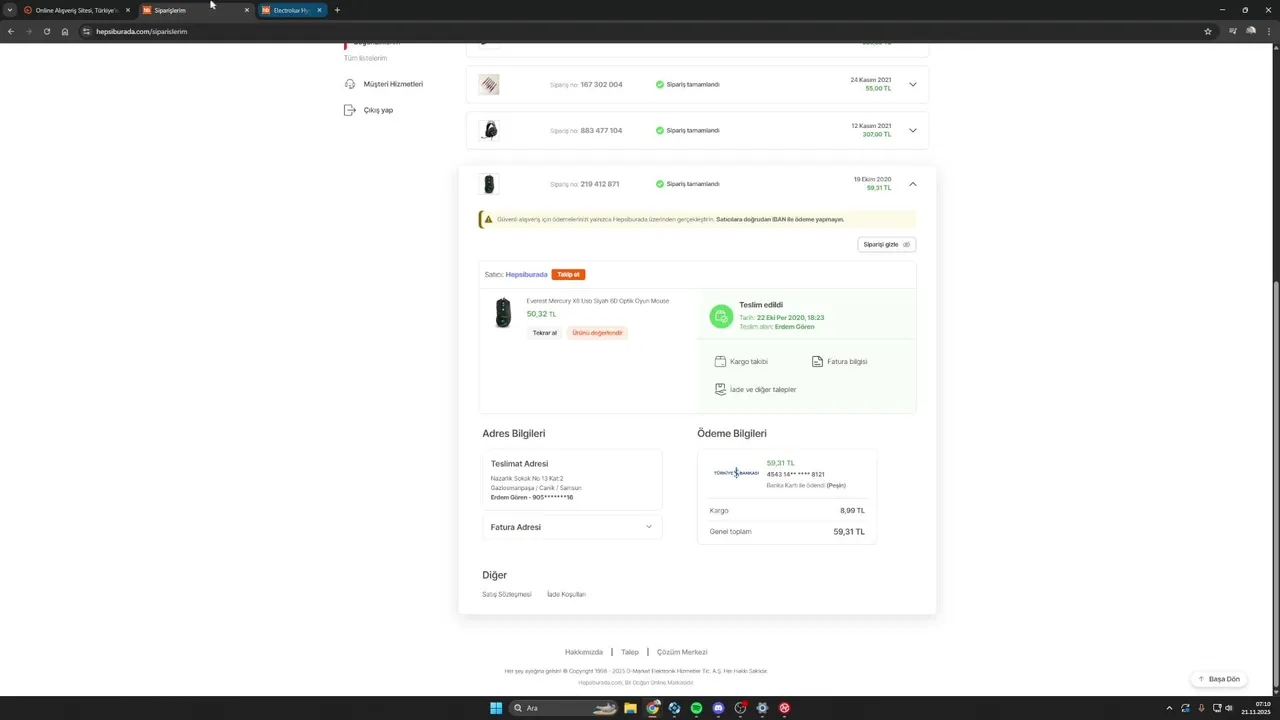View site information icon beside the URL

[x=86, y=31]
